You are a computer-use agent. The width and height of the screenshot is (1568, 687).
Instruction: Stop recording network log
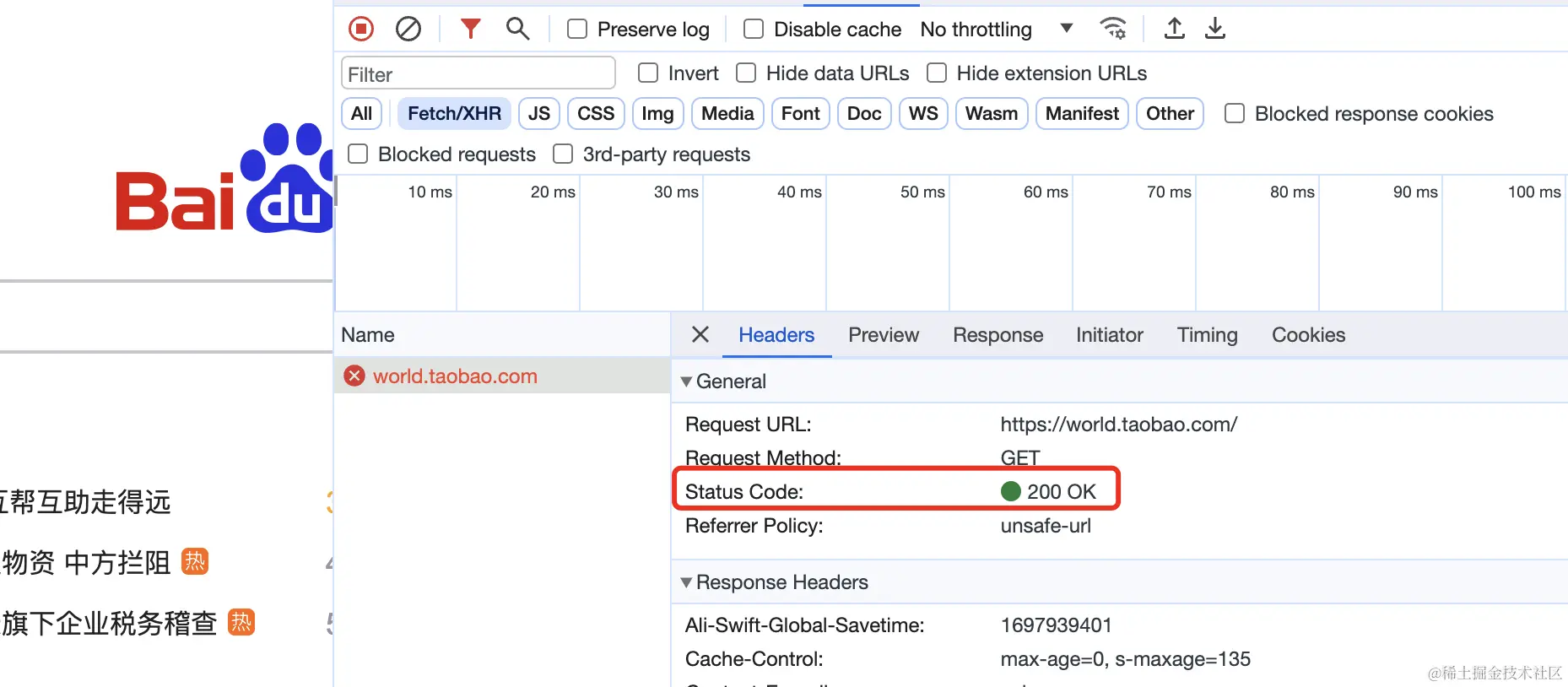pyautogui.click(x=361, y=29)
